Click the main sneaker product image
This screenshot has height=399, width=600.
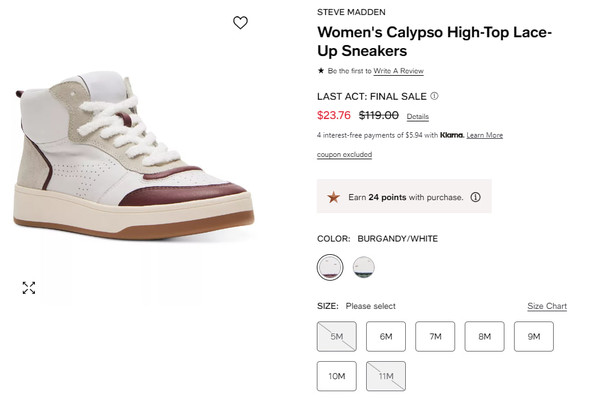[x=134, y=155]
